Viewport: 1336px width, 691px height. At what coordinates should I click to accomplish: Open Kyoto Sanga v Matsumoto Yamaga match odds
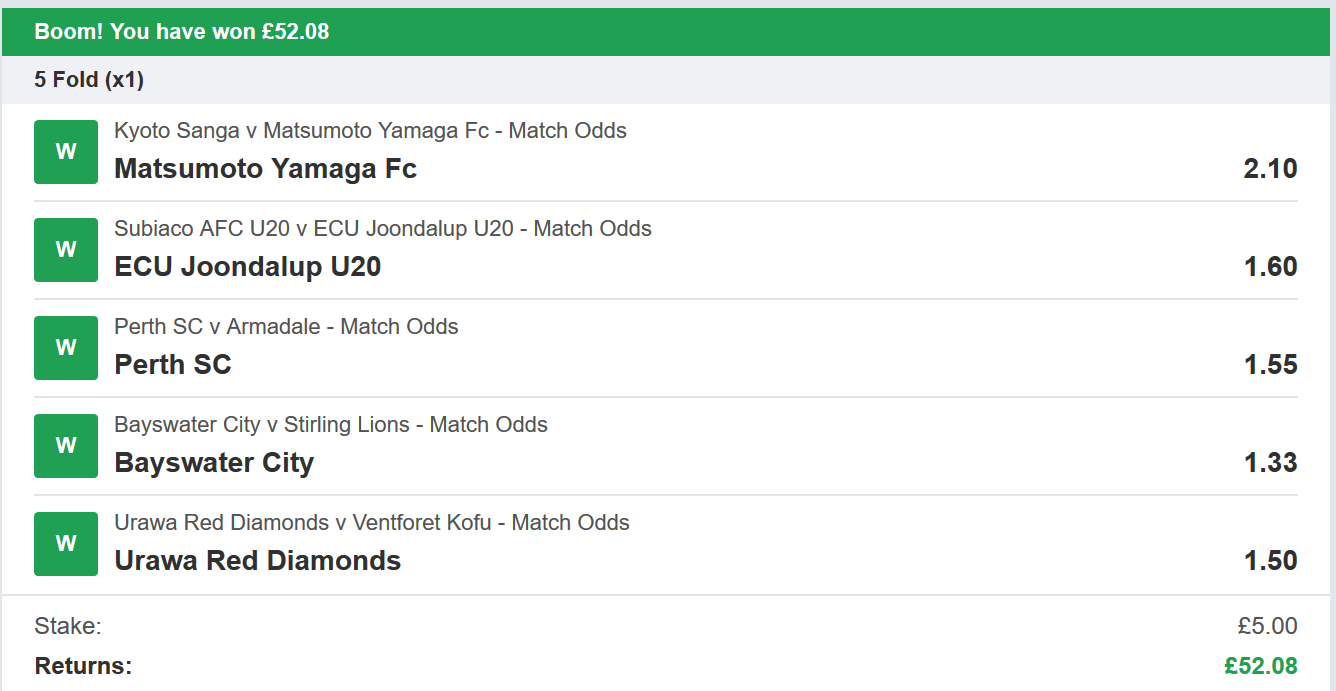[x=370, y=131]
